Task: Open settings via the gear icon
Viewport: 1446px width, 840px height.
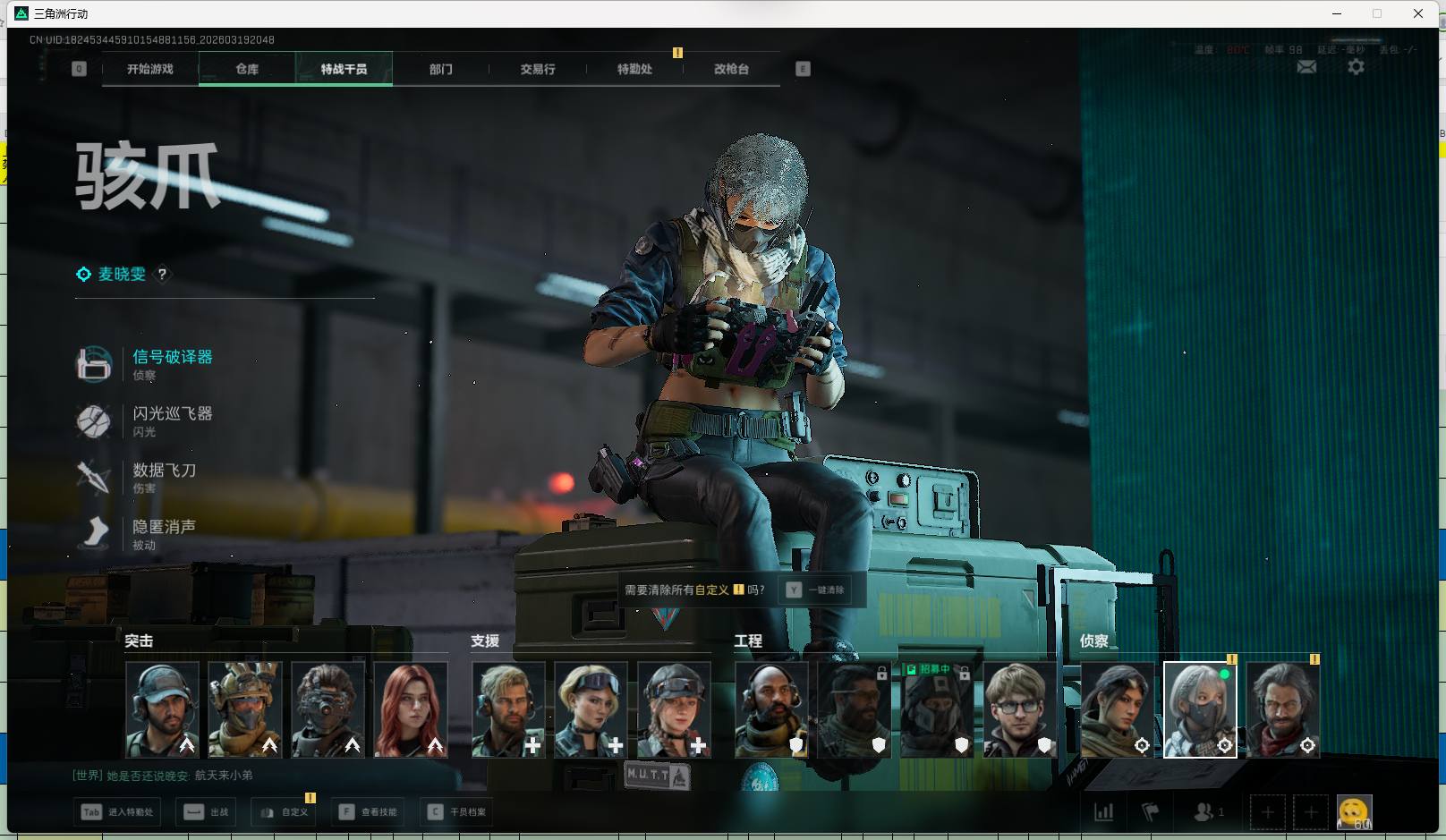Action: click(x=1356, y=67)
